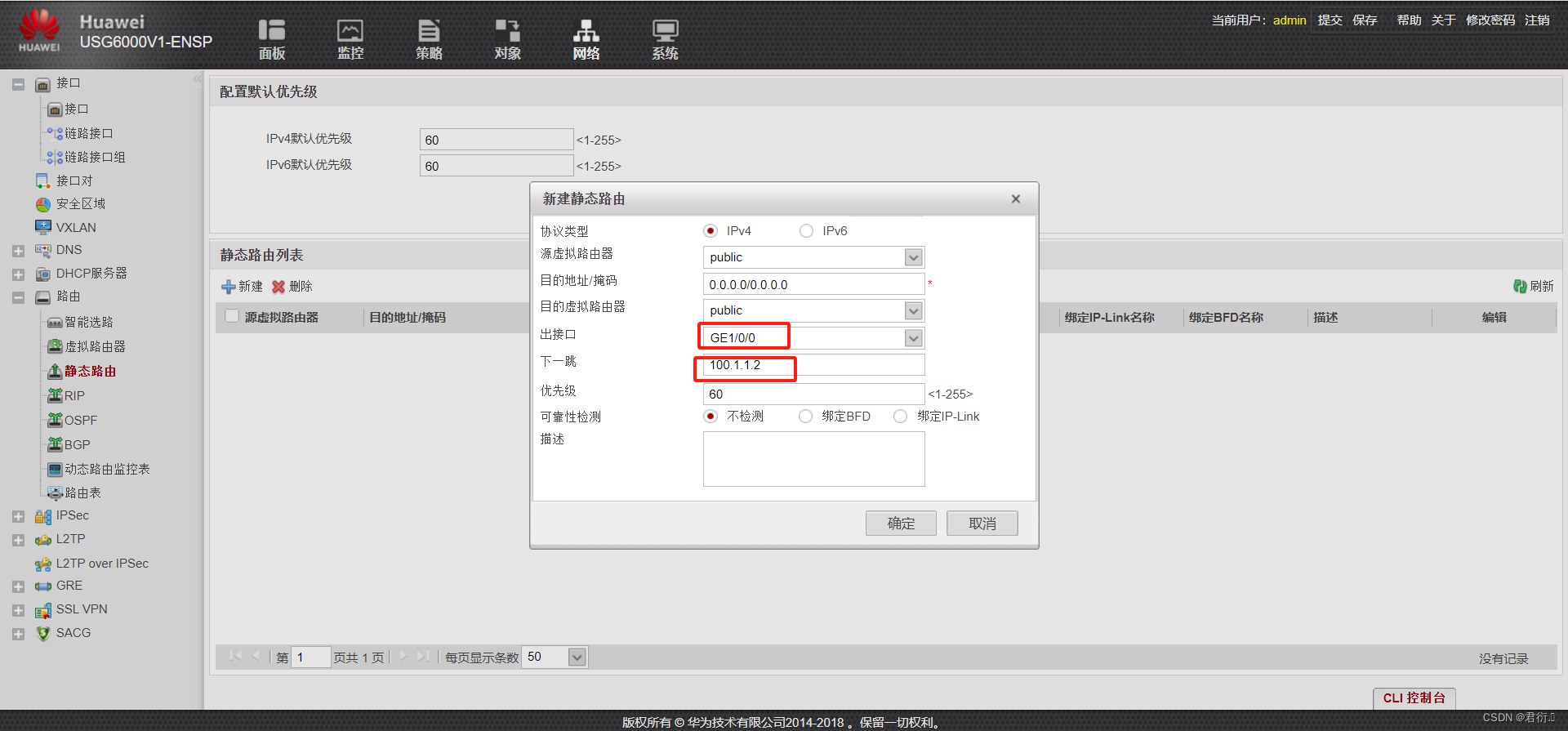Click 目的地址/掩码 input field
Screen dimensions: 1568x731
point(814,284)
